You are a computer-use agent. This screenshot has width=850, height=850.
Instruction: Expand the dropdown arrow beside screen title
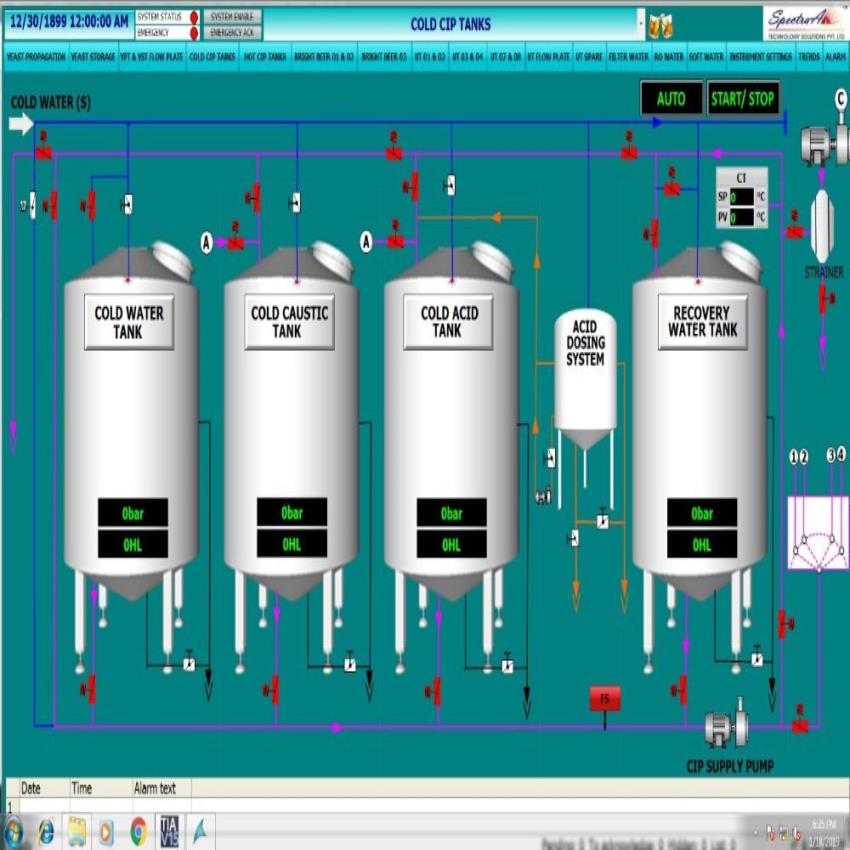[640, 24]
